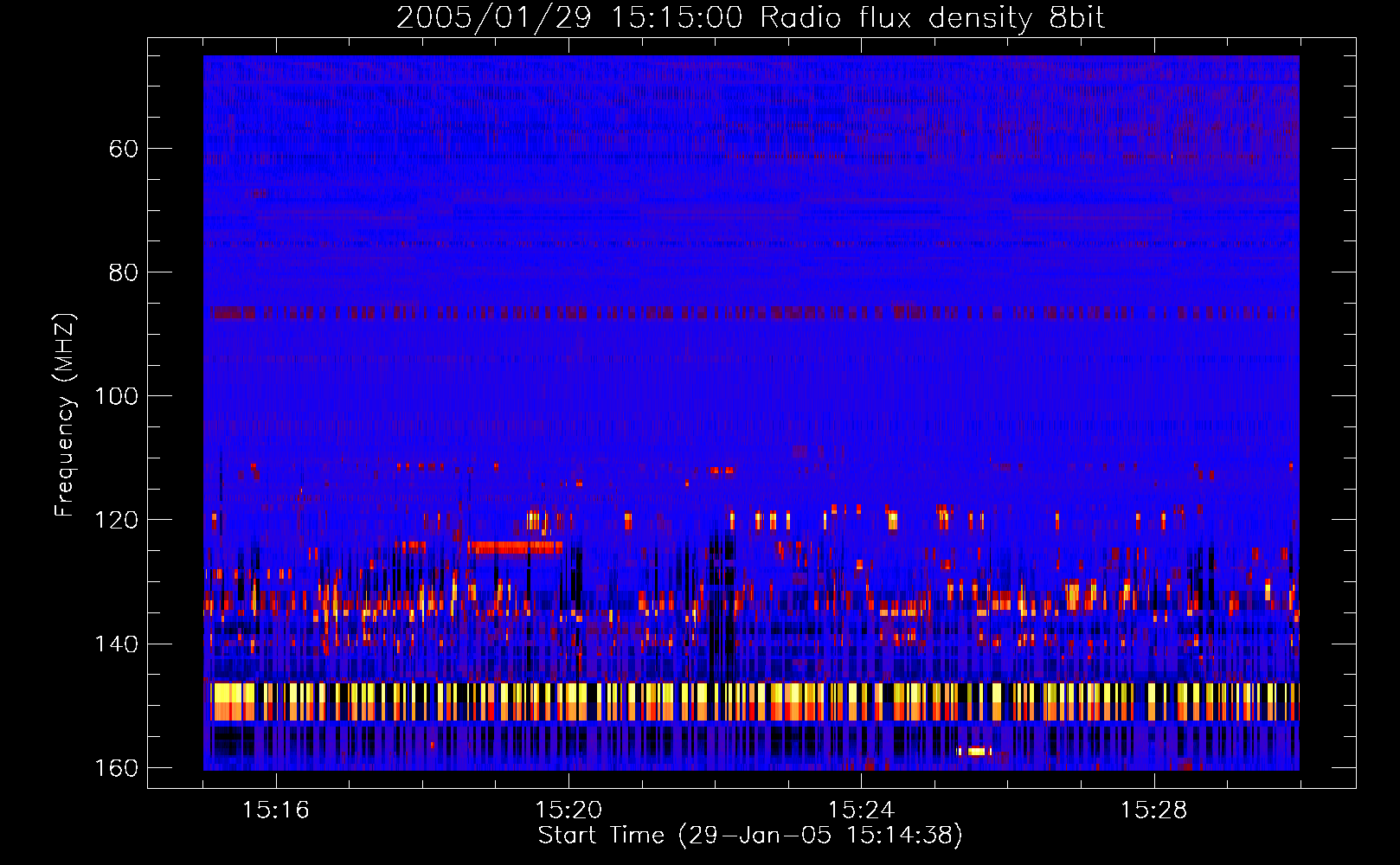Select the 140 frequency tick label
This screenshot has height=865, width=1400.
click(x=116, y=644)
